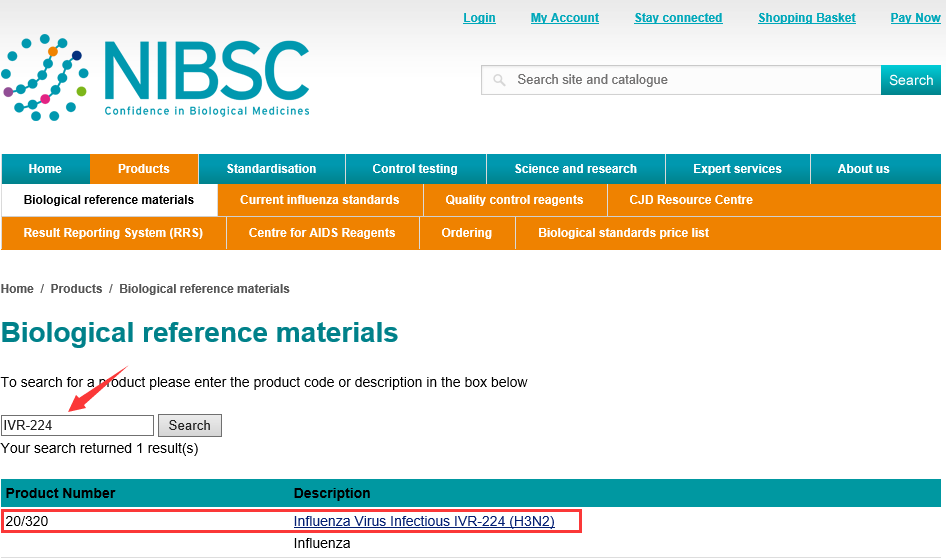Open the Stay connected link
This screenshot has height=559, width=946.
pos(678,18)
